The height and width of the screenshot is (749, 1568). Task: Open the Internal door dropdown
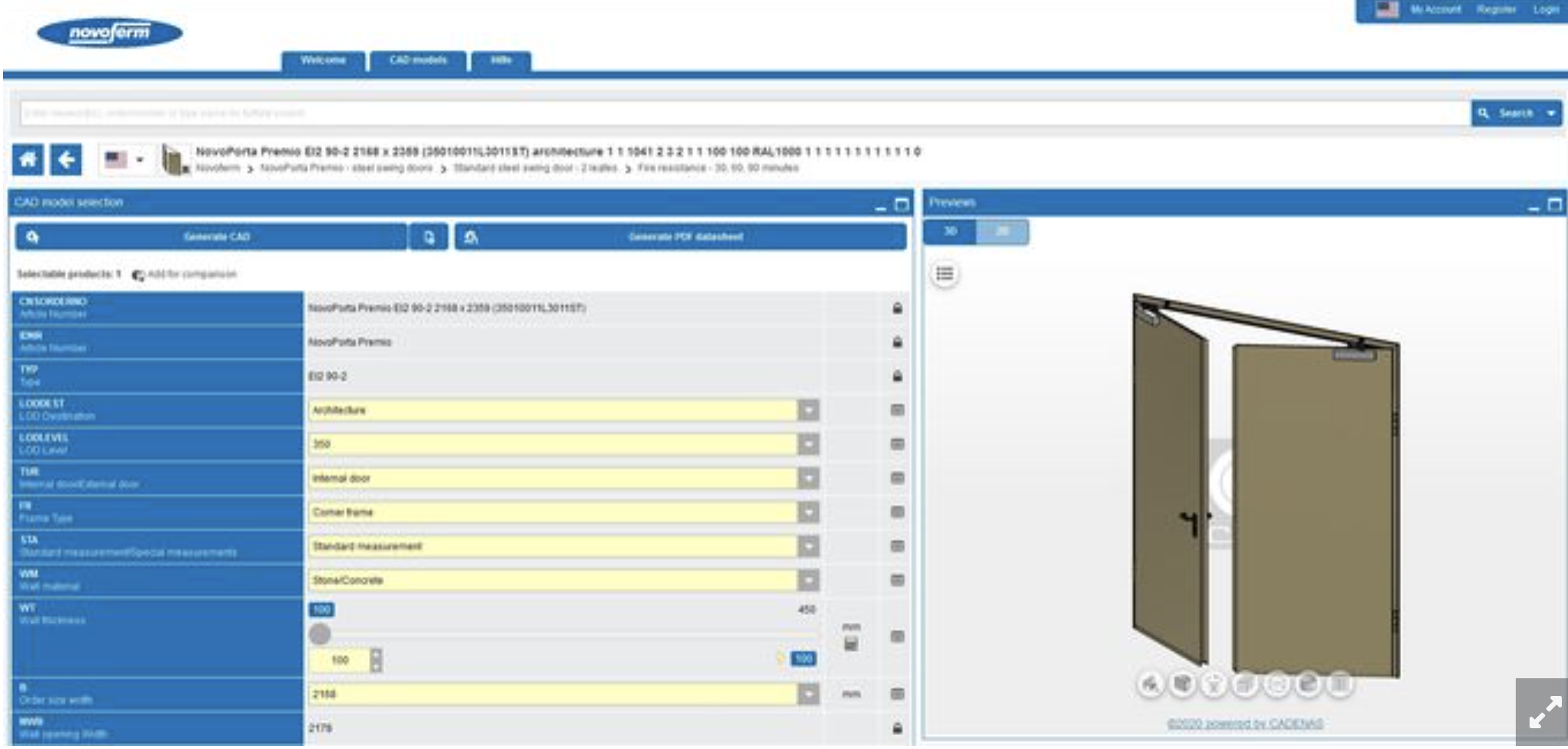tap(563, 478)
